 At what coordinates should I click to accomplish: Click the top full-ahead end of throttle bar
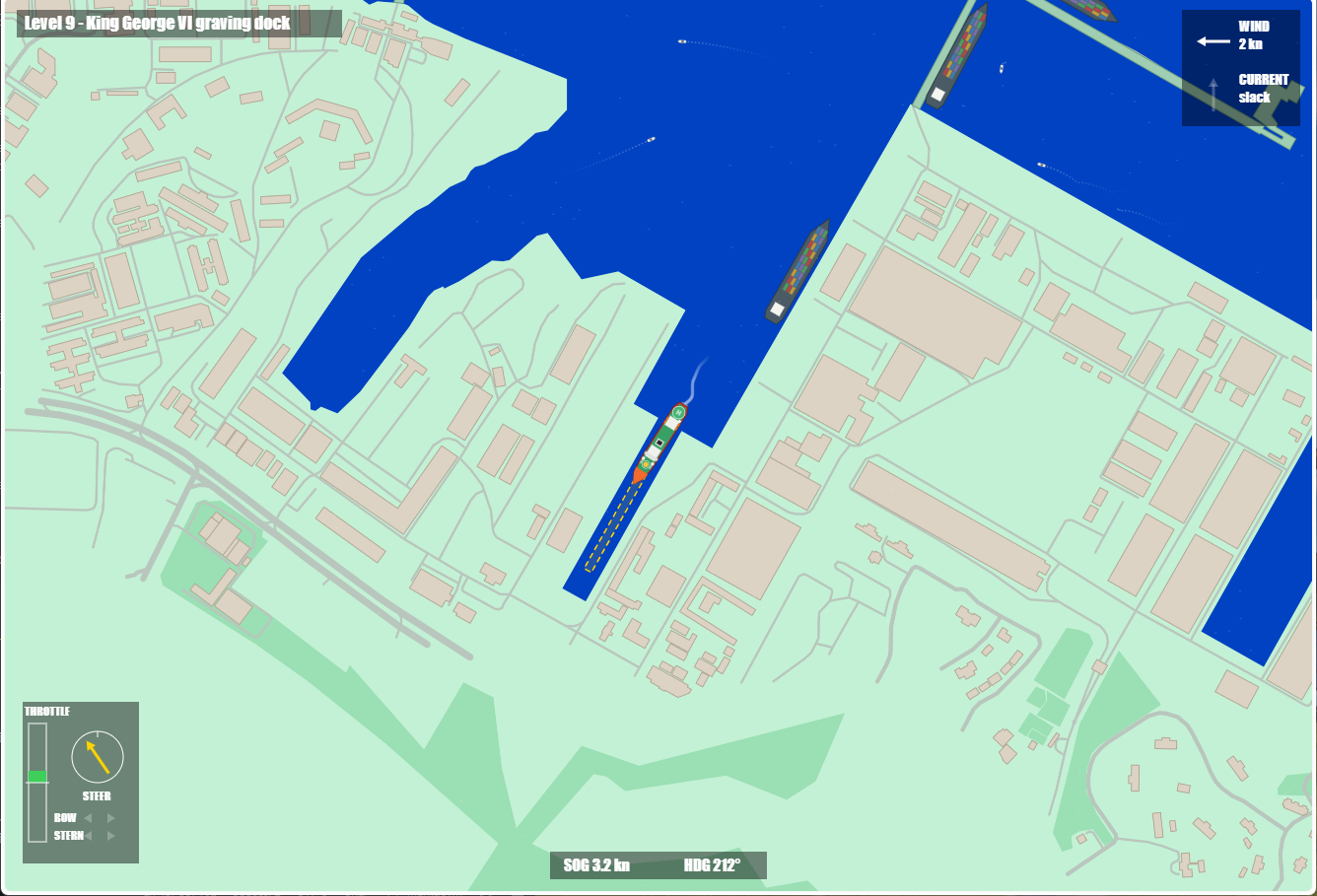(x=37, y=730)
